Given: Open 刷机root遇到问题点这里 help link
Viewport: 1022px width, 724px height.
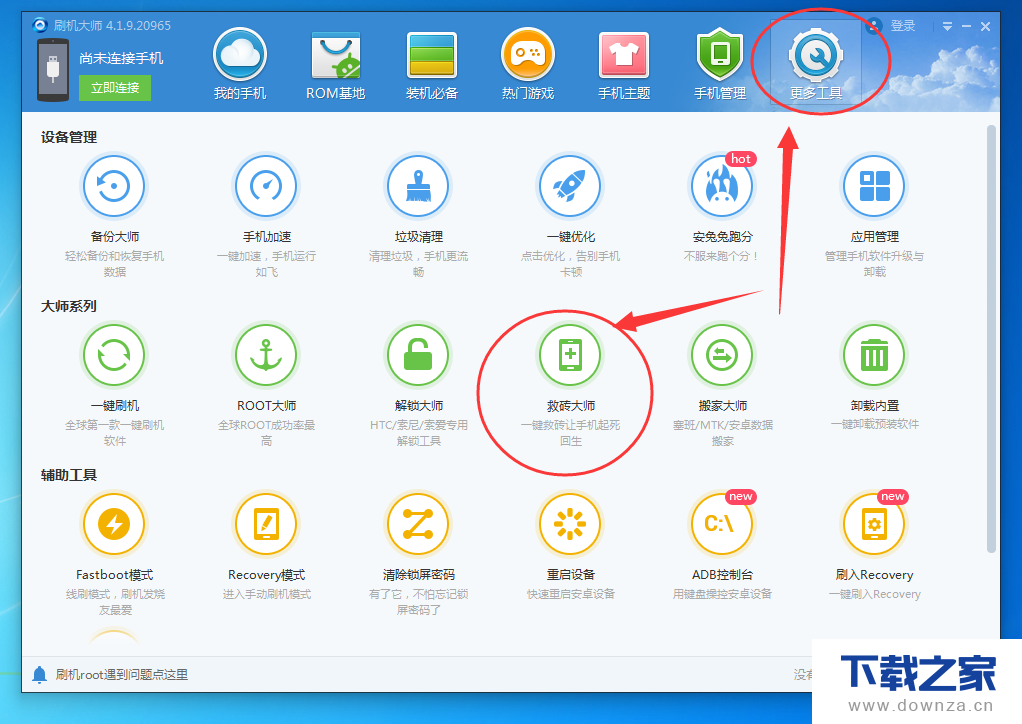Looking at the screenshot, I should tap(122, 674).
